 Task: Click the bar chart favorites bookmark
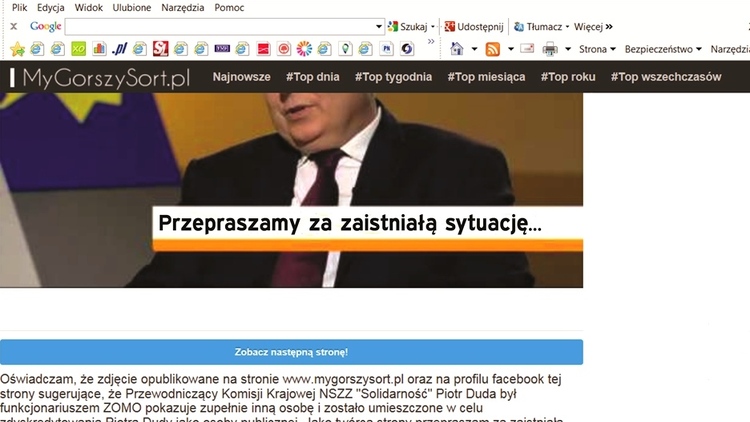(99, 49)
